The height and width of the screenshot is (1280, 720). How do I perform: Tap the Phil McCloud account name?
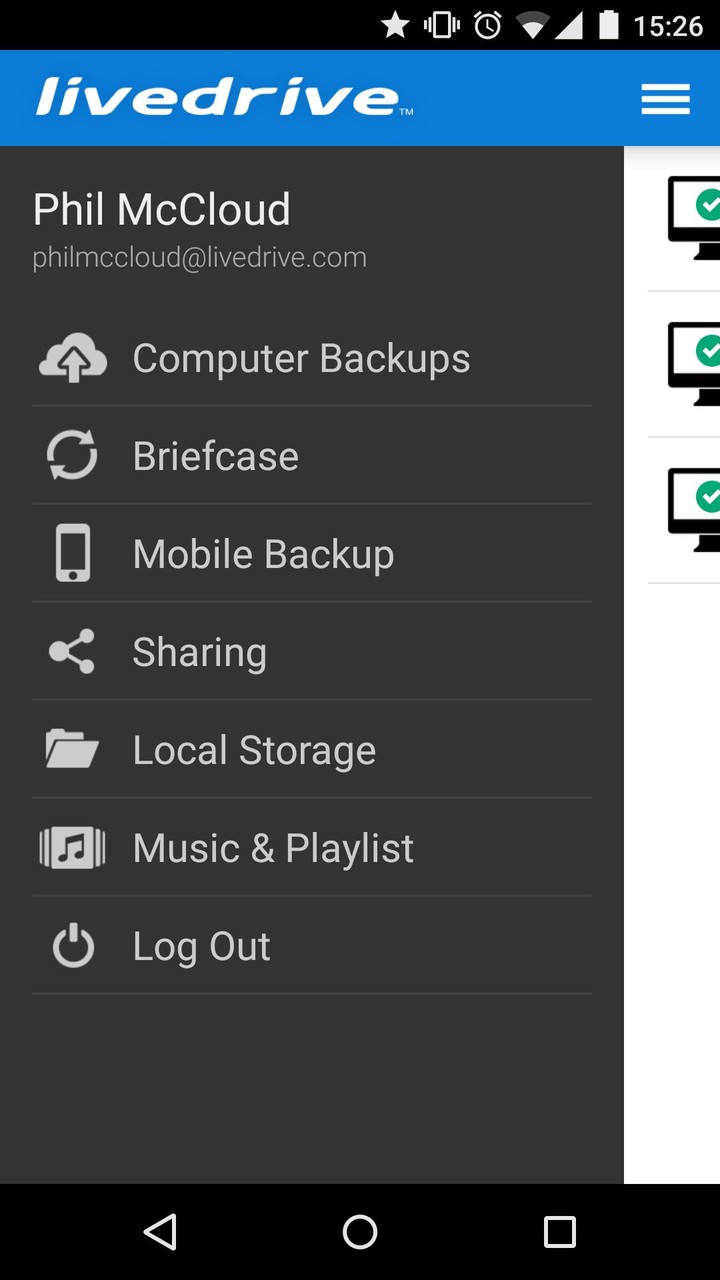click(x=162, y=210)
